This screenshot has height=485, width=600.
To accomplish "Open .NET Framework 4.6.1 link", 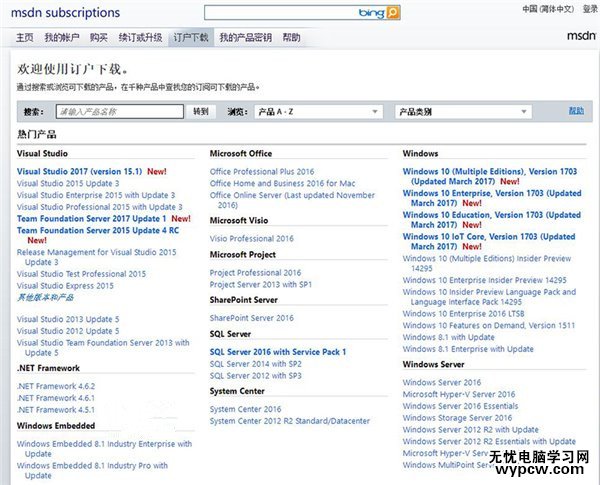I will [x=56, y=398].
